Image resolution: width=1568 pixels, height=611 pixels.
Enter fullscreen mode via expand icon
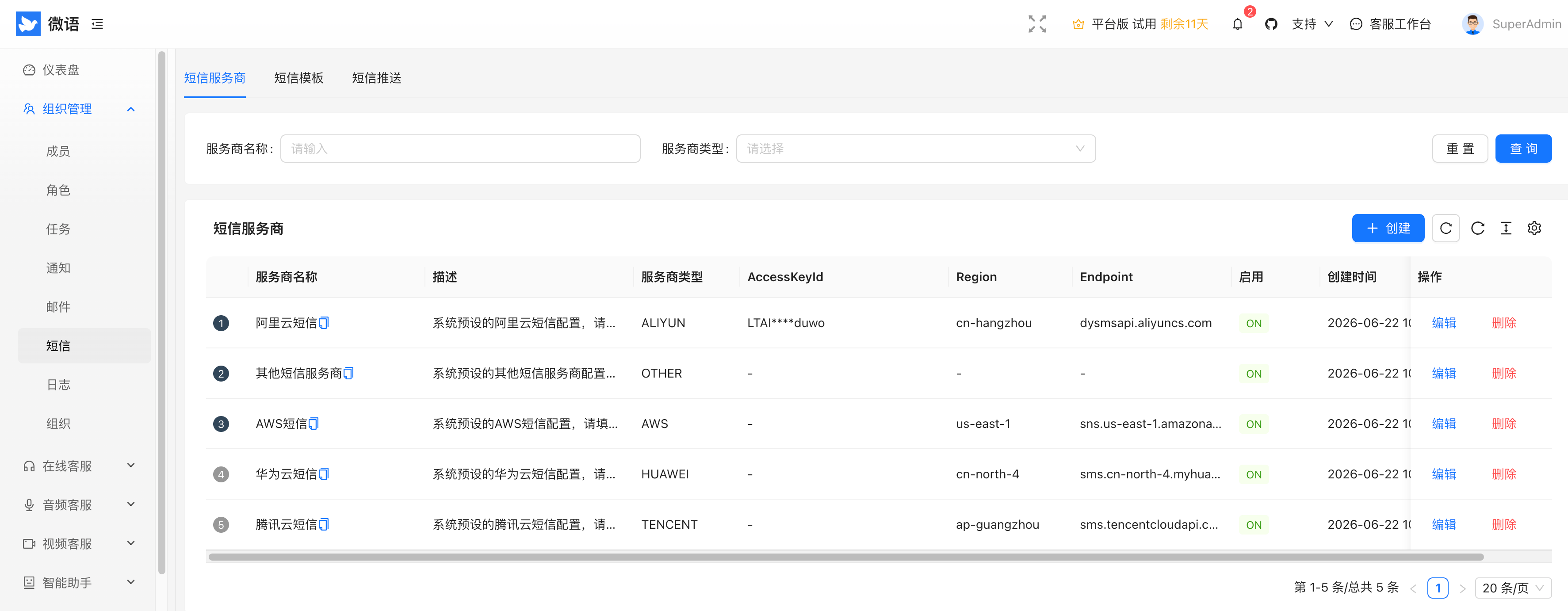pyautogui.click(x=1037, y=24)
